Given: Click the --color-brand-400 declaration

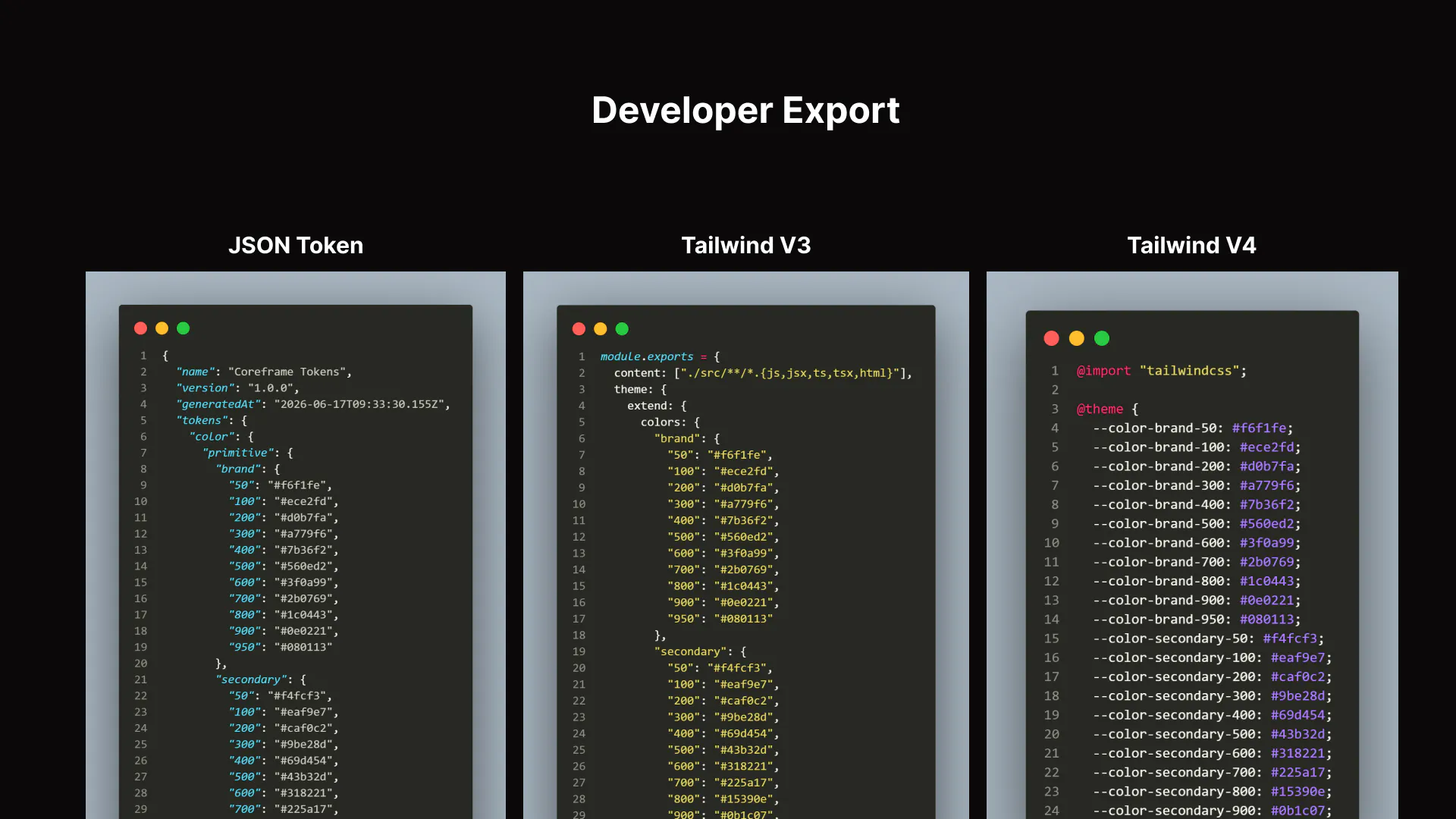Looking at the screenshot, I should pos(1197,505).
